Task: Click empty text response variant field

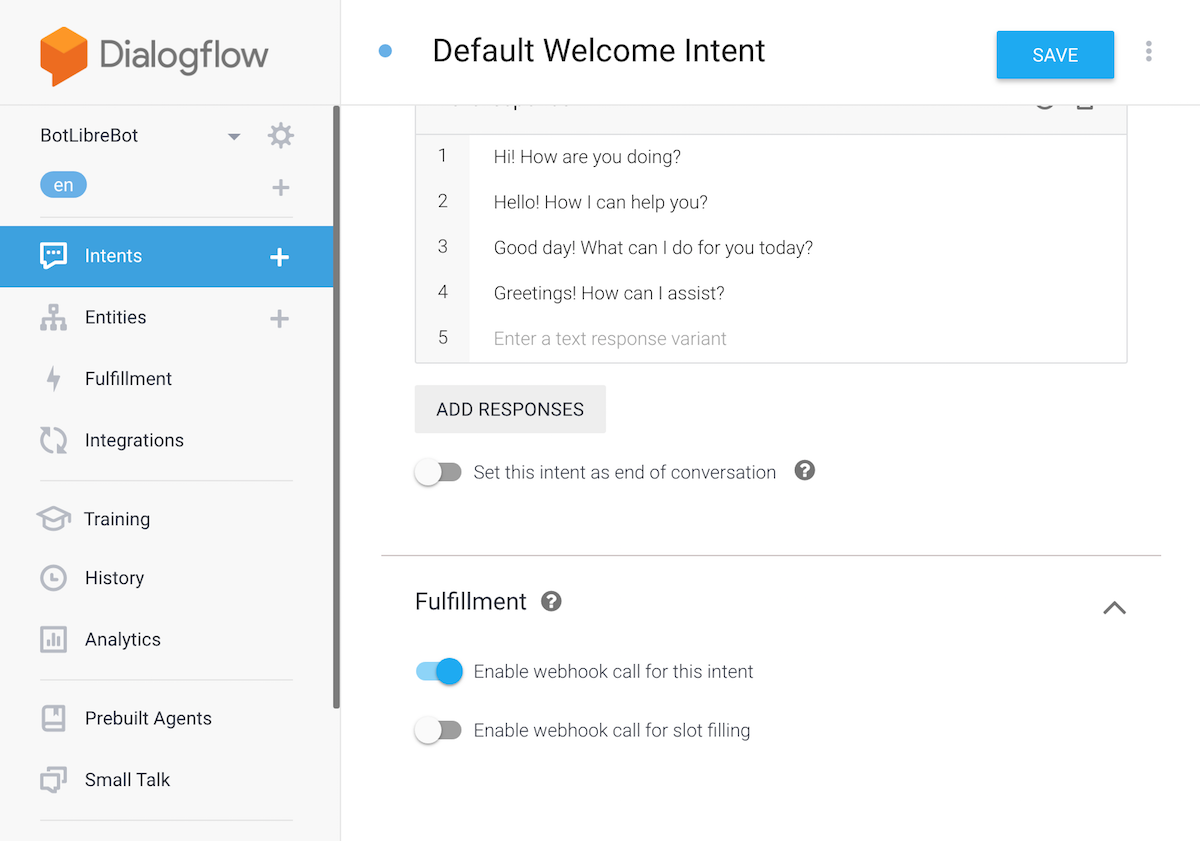Action: click(x=797, y=339)
